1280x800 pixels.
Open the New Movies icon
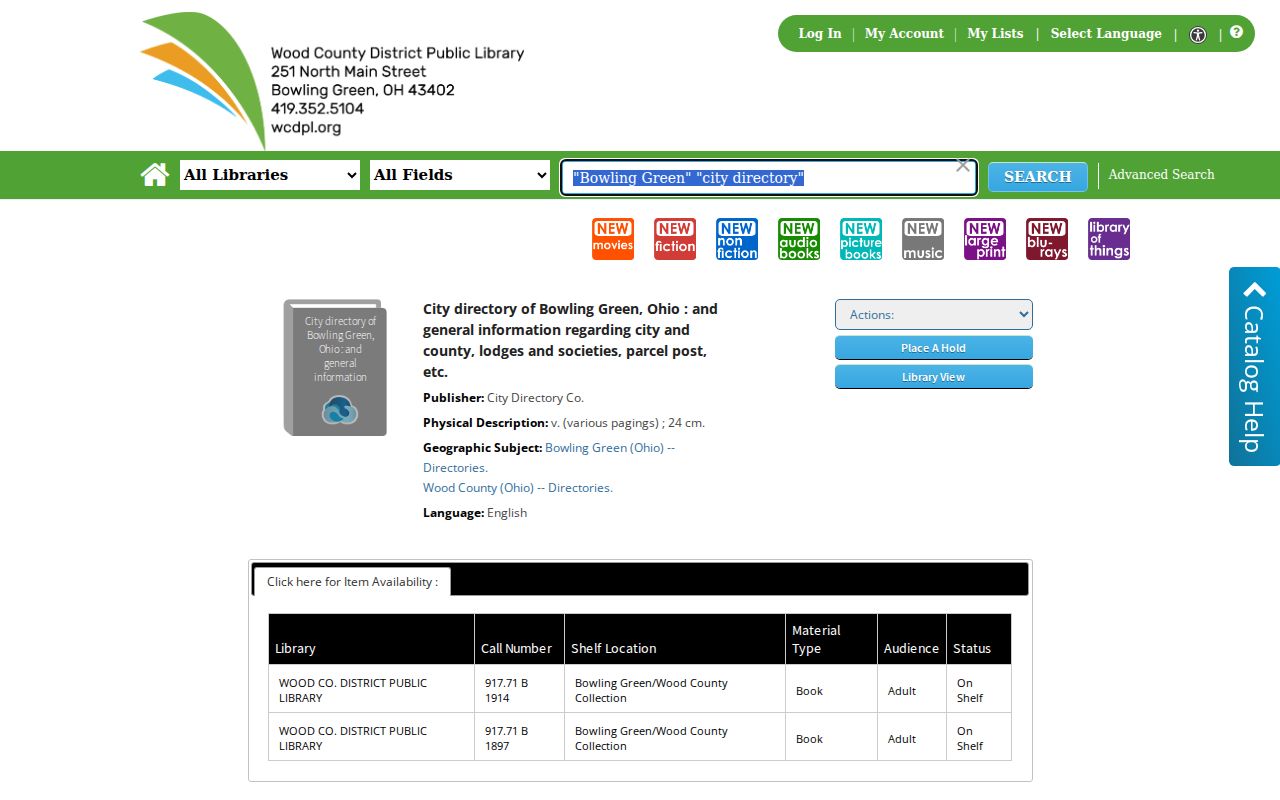613,239
